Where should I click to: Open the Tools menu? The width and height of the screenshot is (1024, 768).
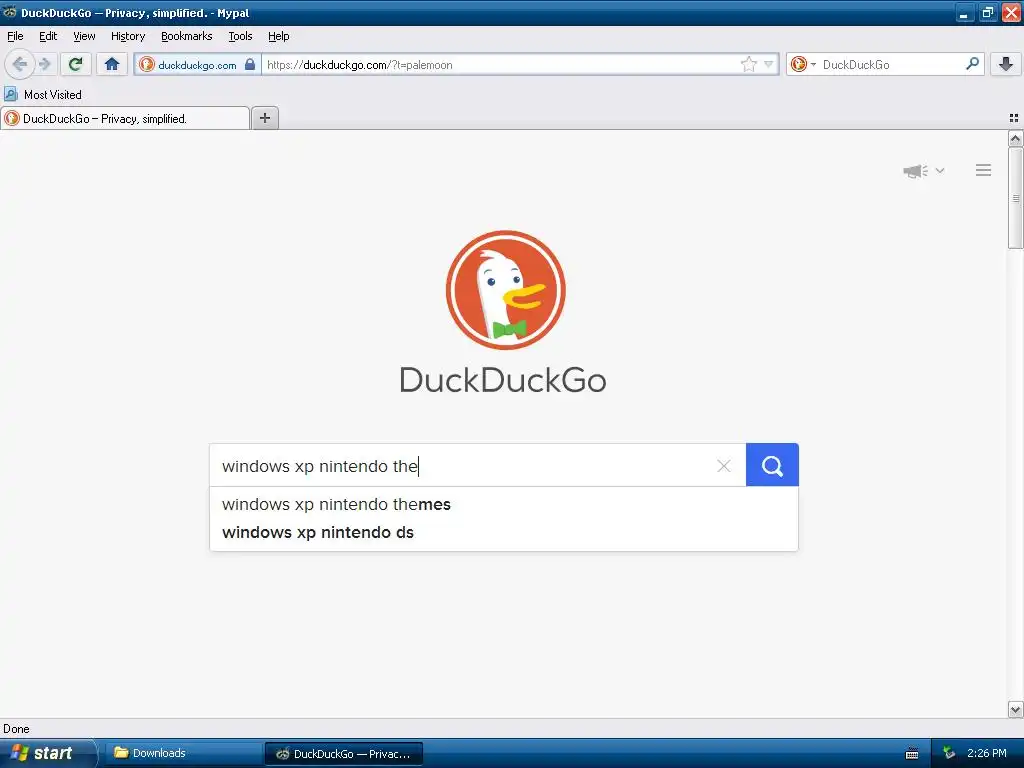point(240,36)
